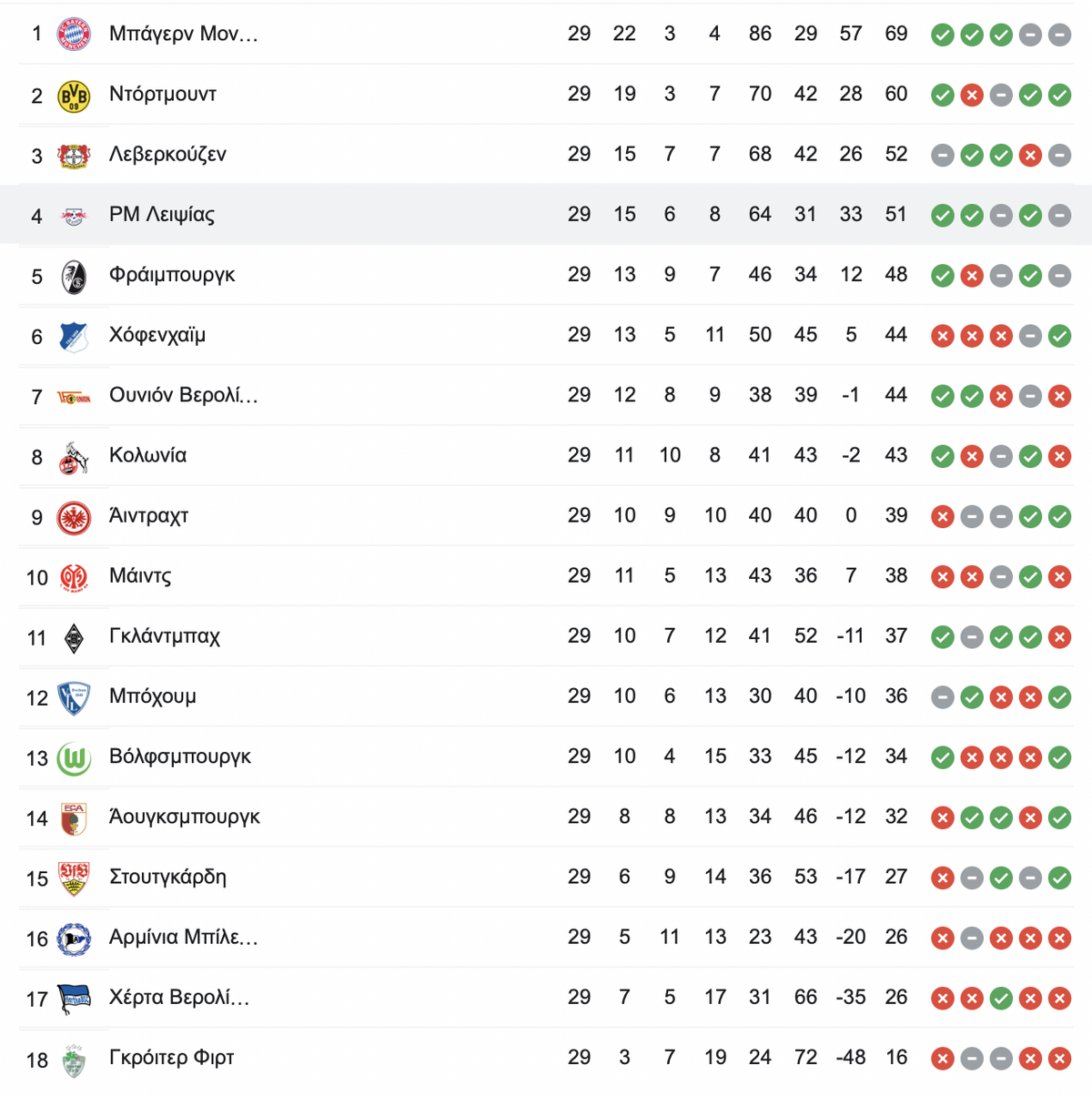The height and width of the screenshot is (1096, 1092).
Task: Select the highlighted ΡΜ Λειψίας row
Action: tap(546, 215)
